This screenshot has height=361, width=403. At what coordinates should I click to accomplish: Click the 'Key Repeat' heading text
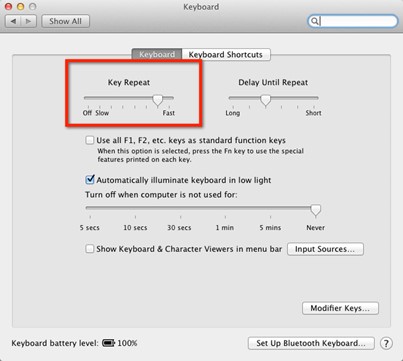click(x=129, y=82)
